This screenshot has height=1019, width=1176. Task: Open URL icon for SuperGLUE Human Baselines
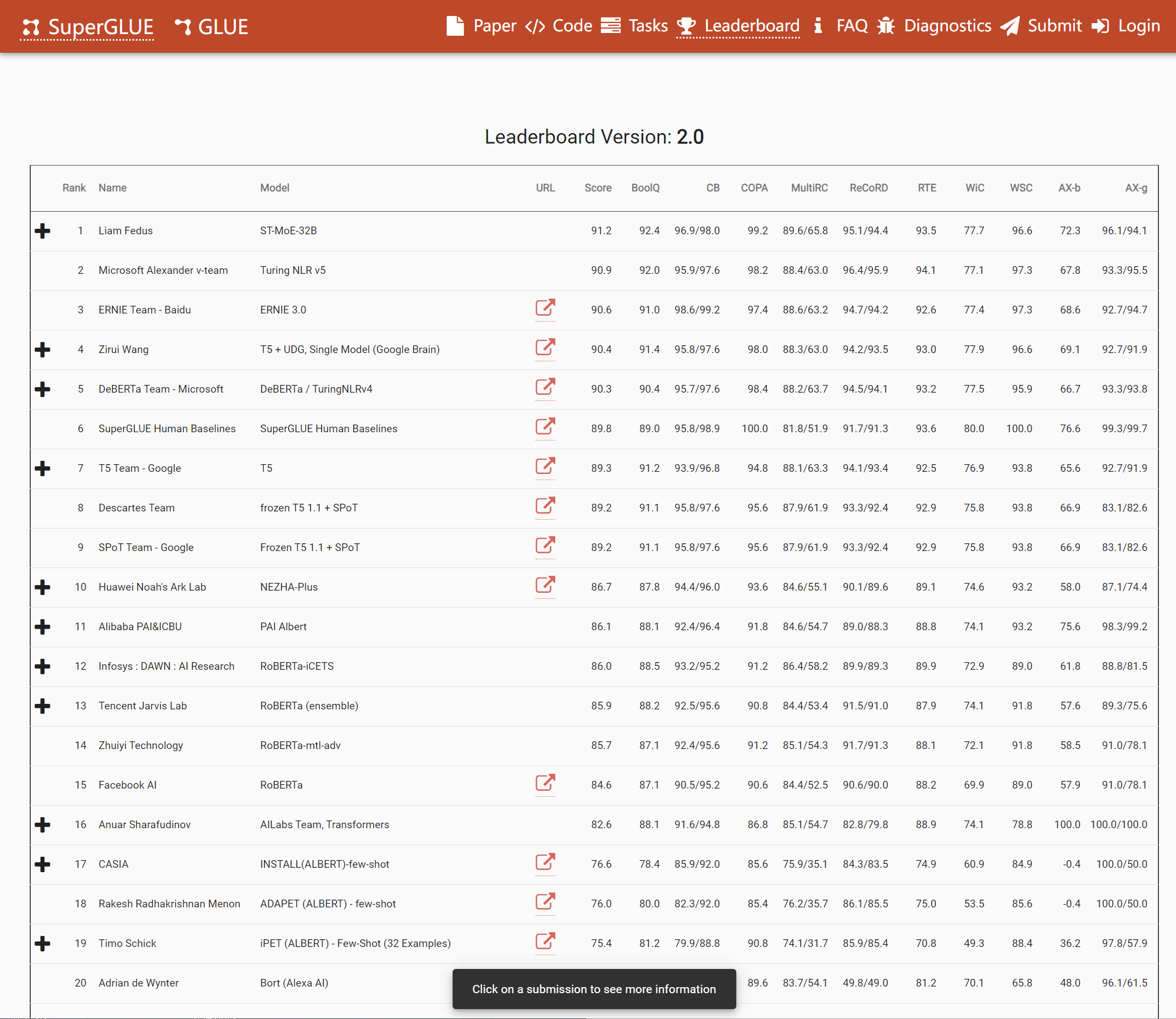click(545, 427)
